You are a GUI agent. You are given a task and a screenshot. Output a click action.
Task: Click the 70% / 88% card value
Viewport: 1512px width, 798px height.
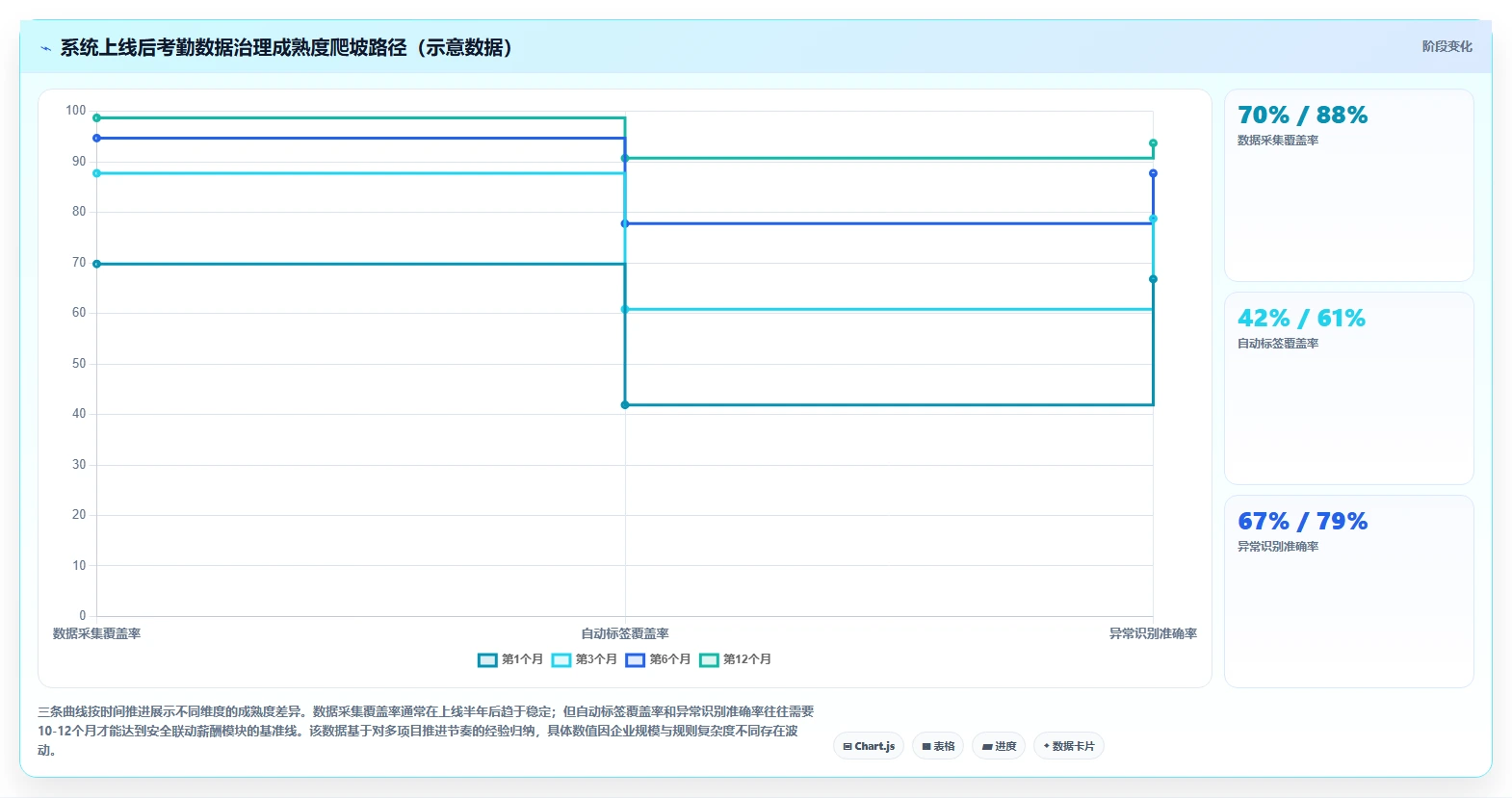[1302, 116]
